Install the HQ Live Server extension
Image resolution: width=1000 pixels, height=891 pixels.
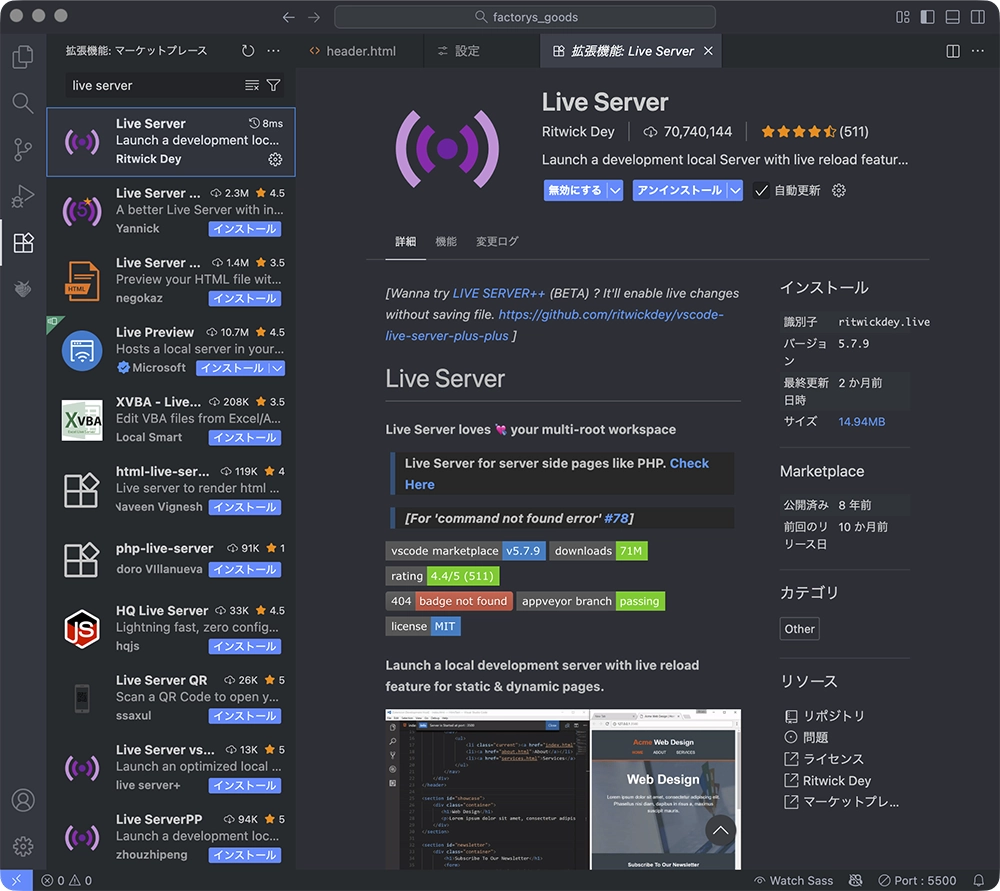[244, 646]
